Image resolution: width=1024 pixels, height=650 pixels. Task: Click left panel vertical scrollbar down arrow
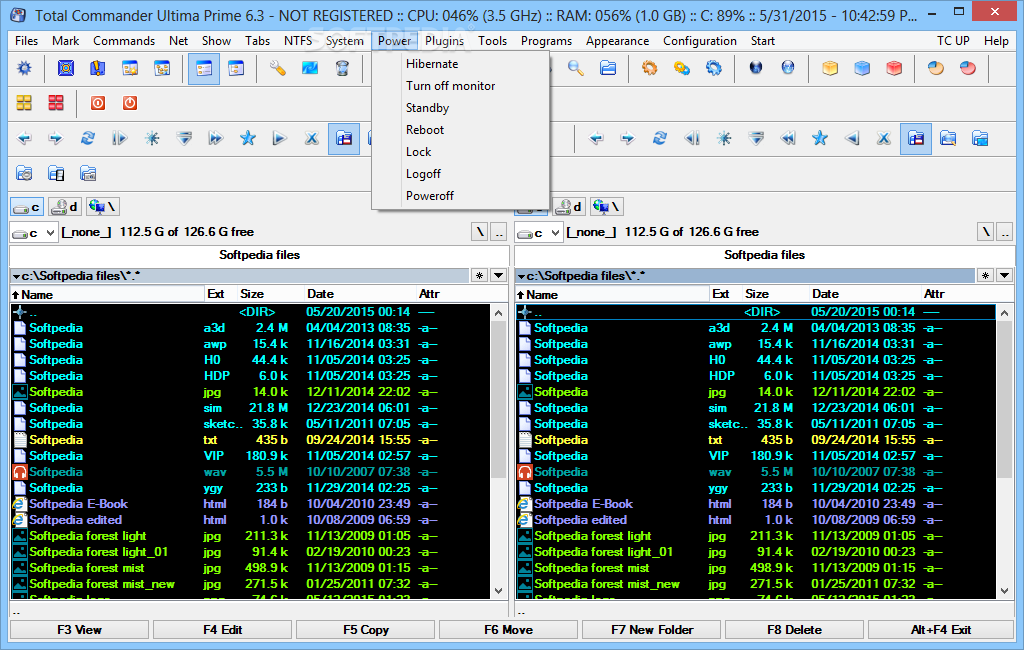498,591
